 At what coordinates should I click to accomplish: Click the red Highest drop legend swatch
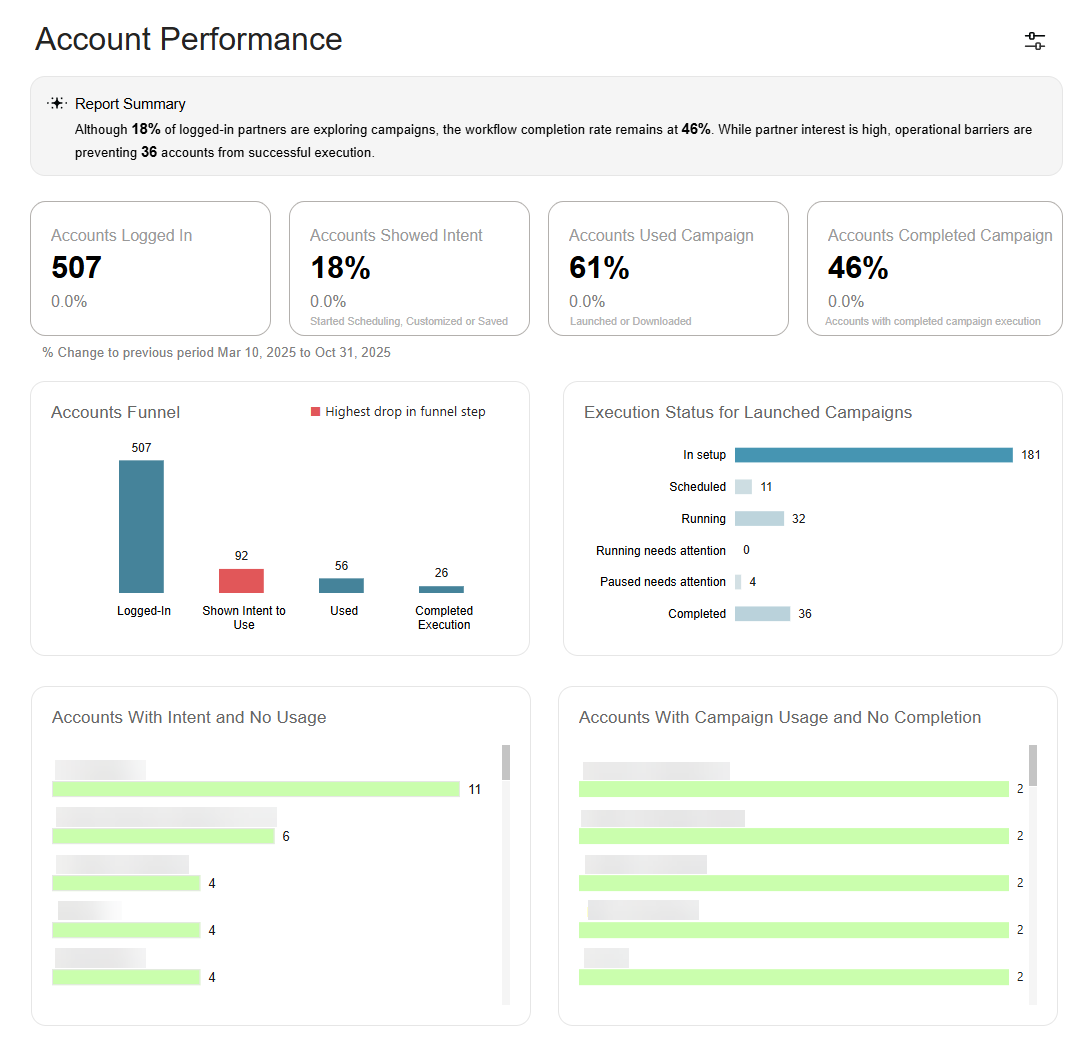click(x=315, y=412)
